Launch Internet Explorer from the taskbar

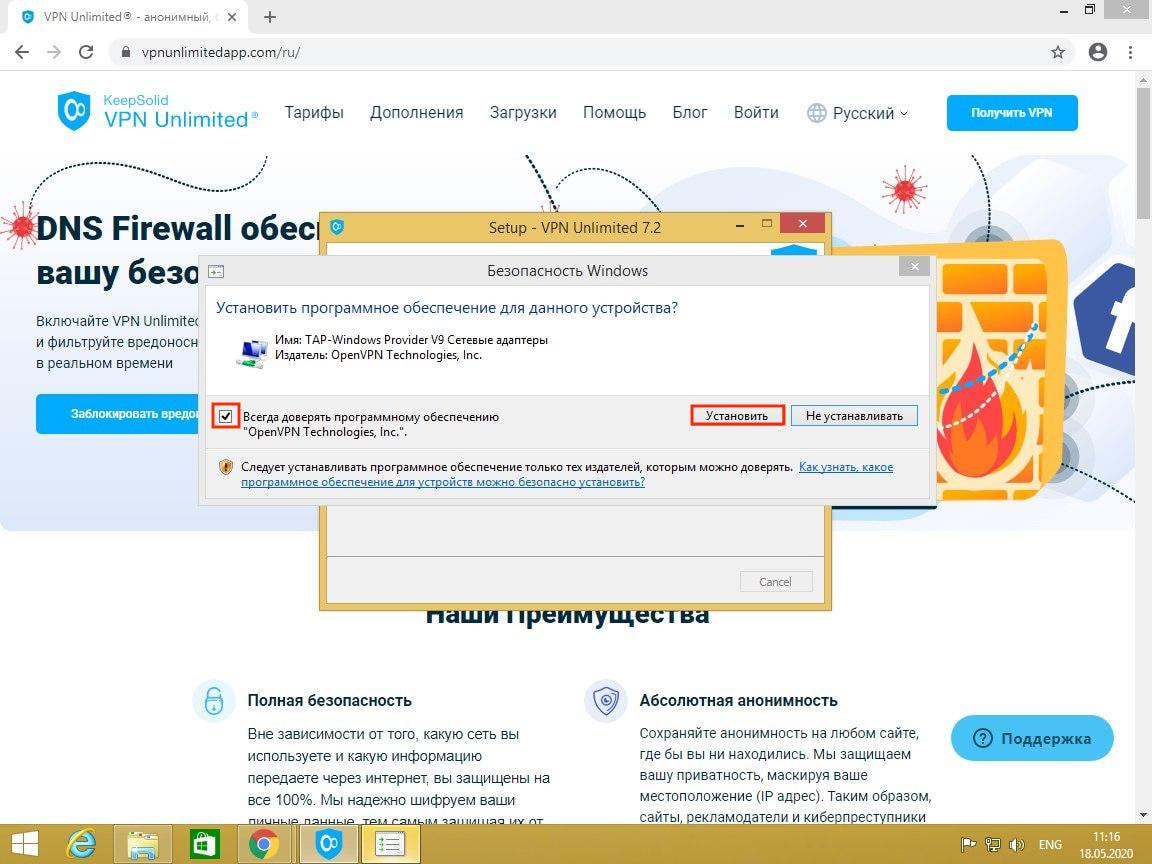pos(83,845)
